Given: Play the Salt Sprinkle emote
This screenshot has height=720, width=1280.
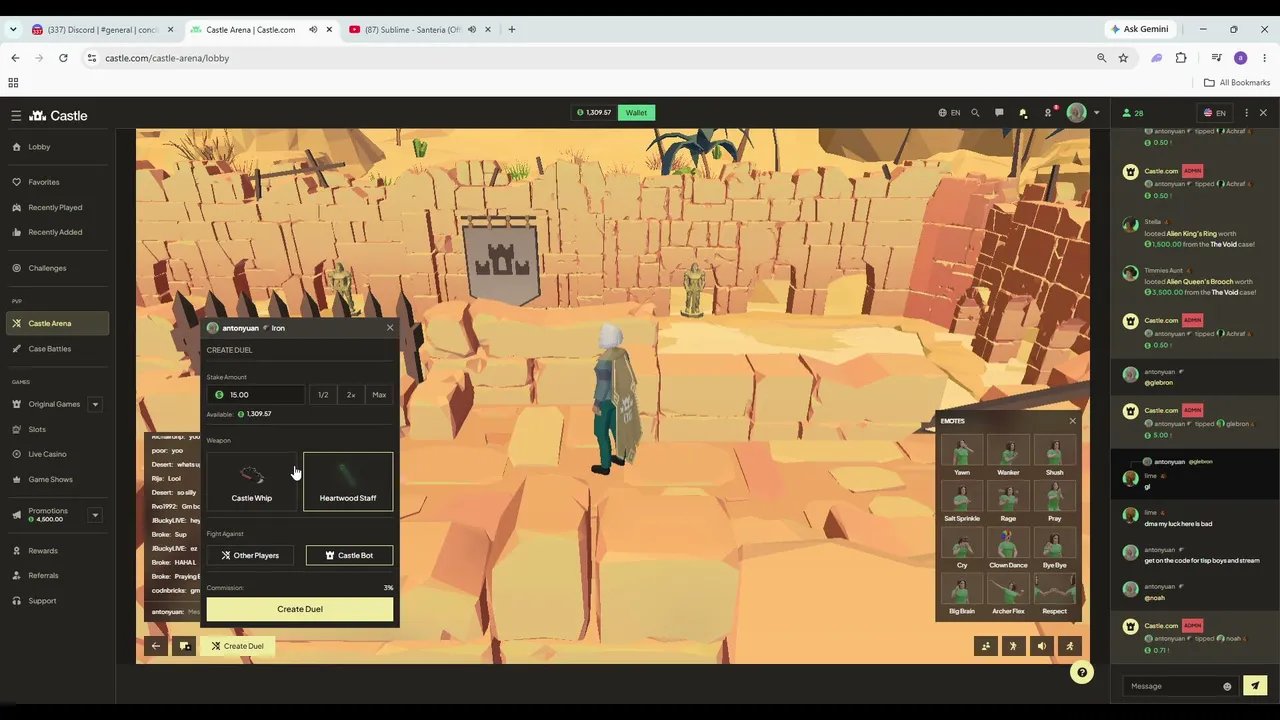Looking at the screenshot, I should click(962, 502).
